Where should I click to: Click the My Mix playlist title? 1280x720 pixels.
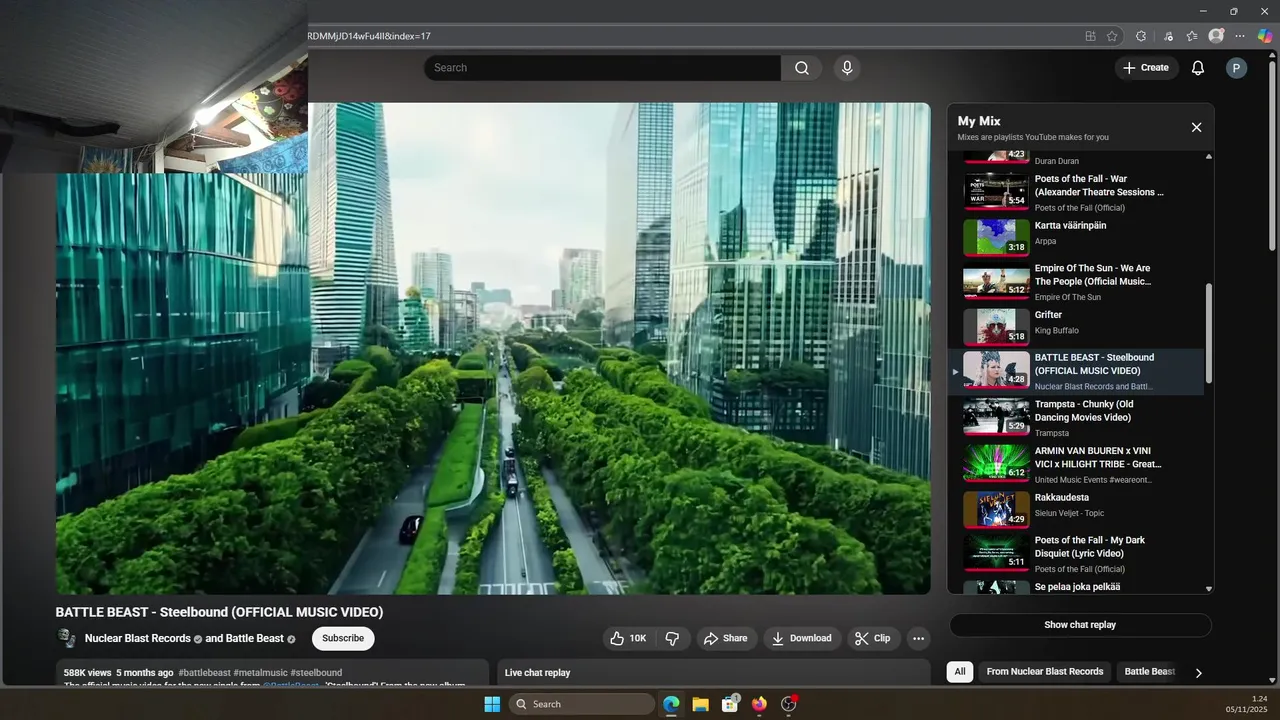979,121
